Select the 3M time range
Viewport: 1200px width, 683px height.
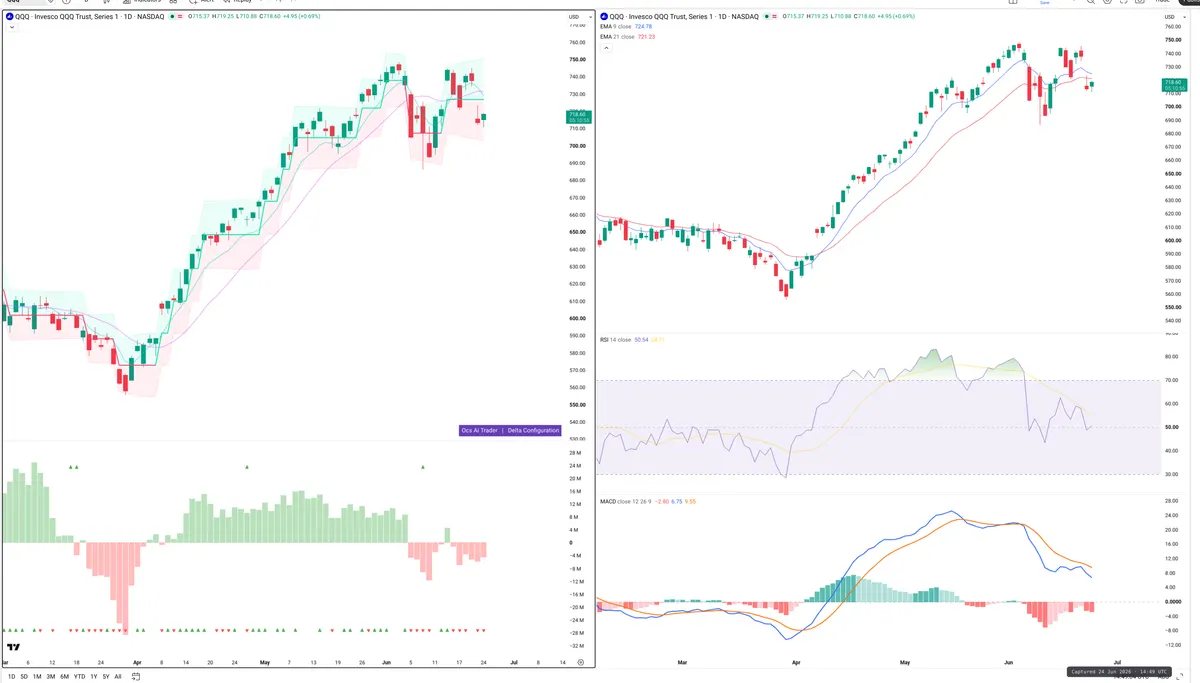[51, 677]
